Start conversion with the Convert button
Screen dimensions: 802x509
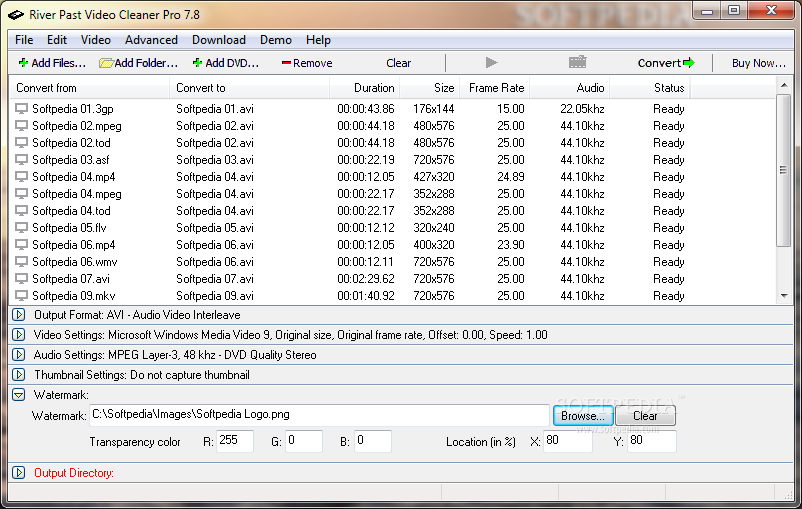point(666,63)
